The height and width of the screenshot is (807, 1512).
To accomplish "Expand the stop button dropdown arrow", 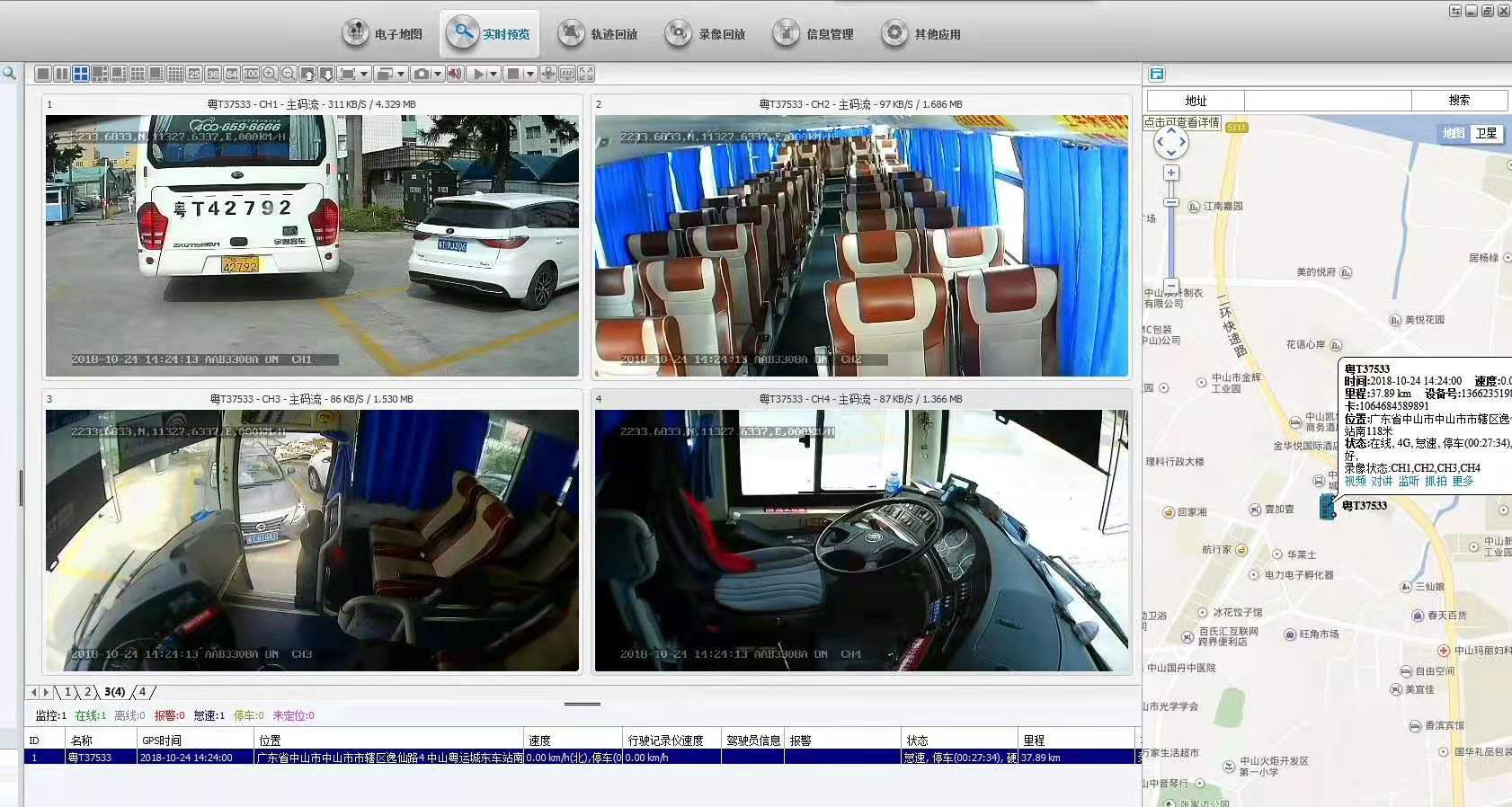I will point(530,74).
